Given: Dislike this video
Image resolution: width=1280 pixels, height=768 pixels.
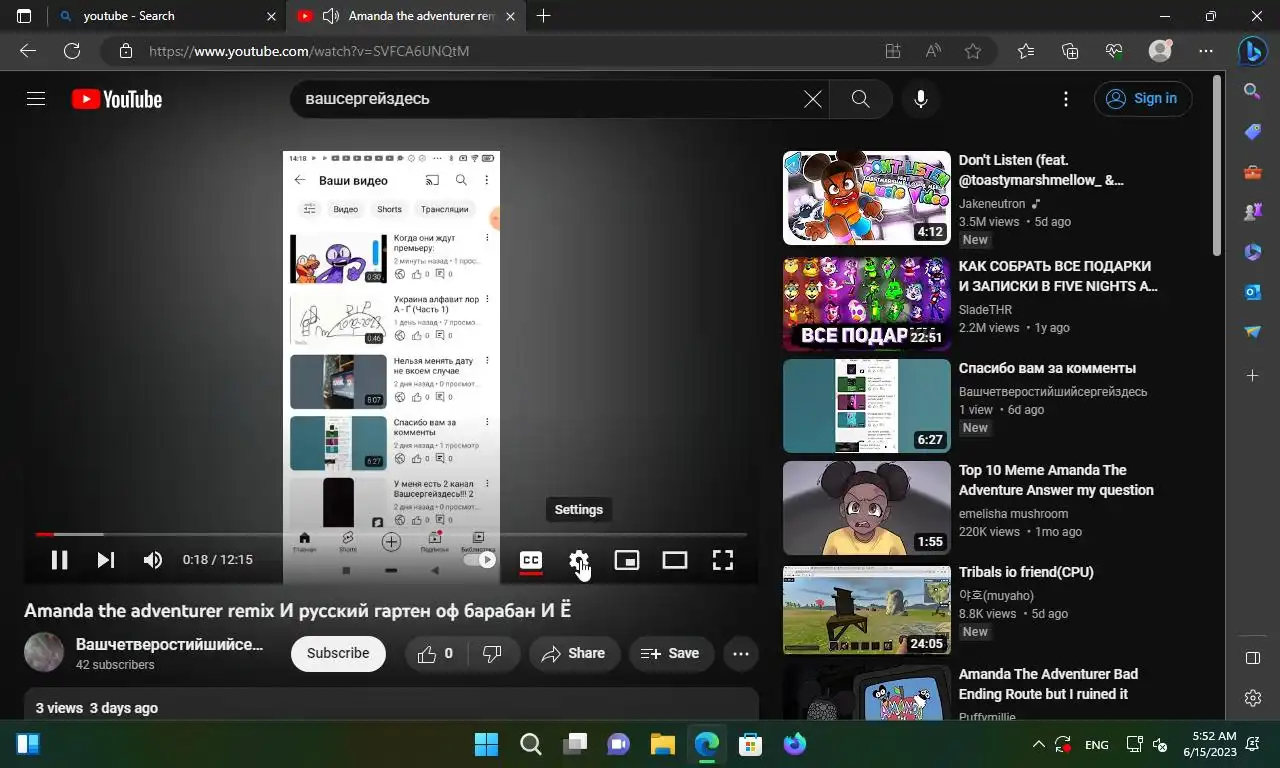Looking at the screenshot, I should pos(493,653).
